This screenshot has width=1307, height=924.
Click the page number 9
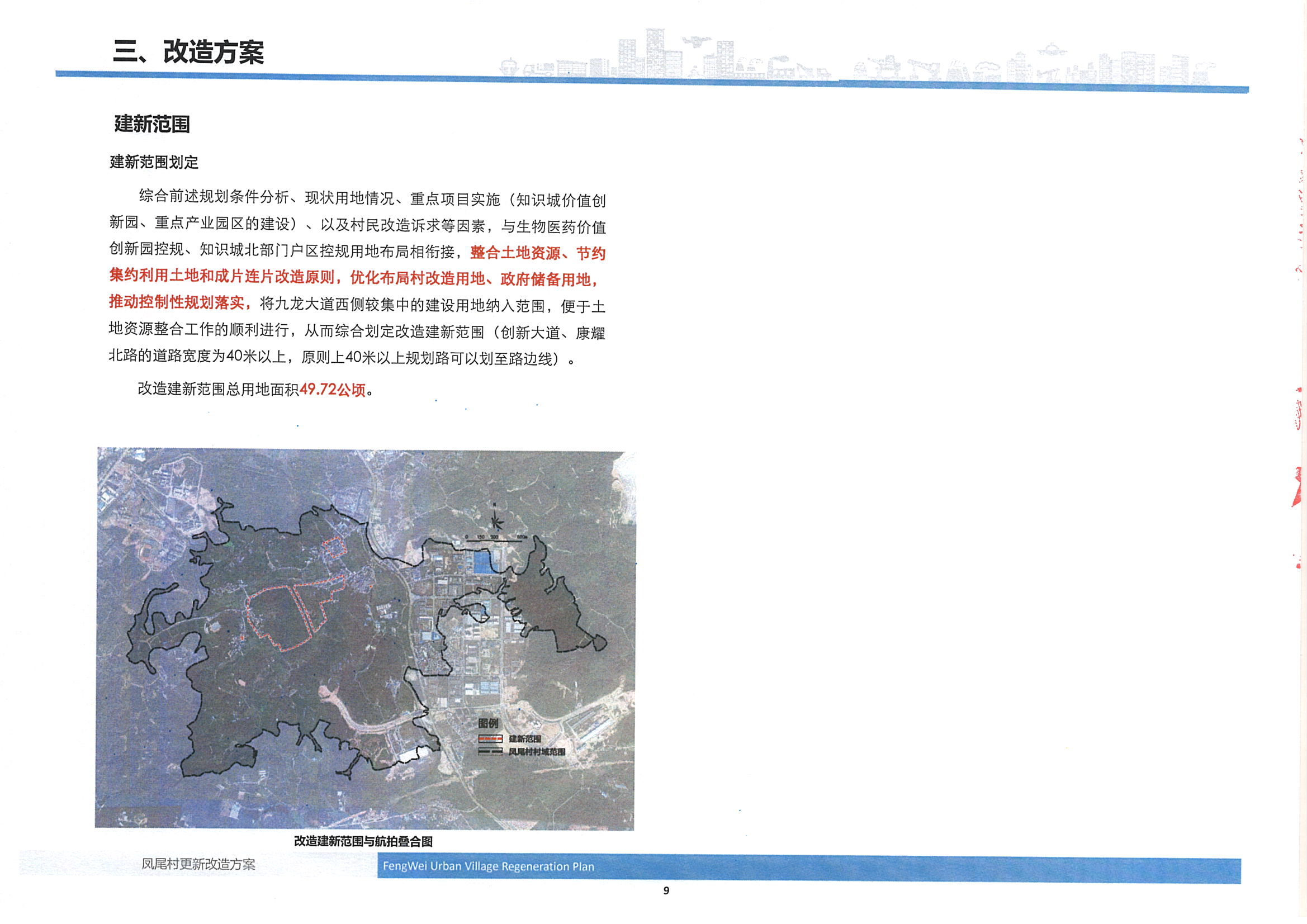click(x=666, y=890)
